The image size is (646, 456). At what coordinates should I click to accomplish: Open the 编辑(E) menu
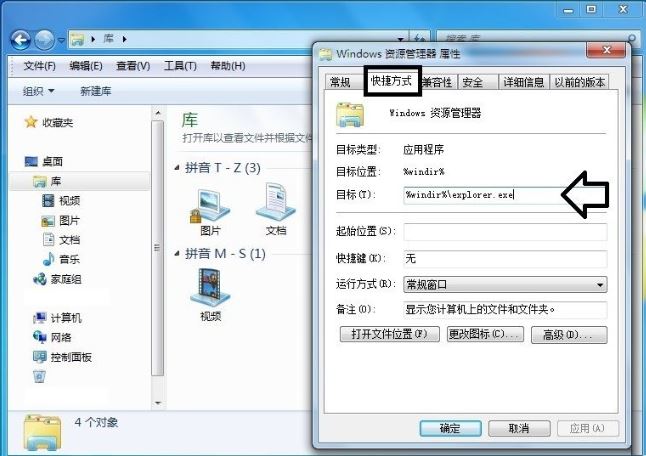point(86,66)
